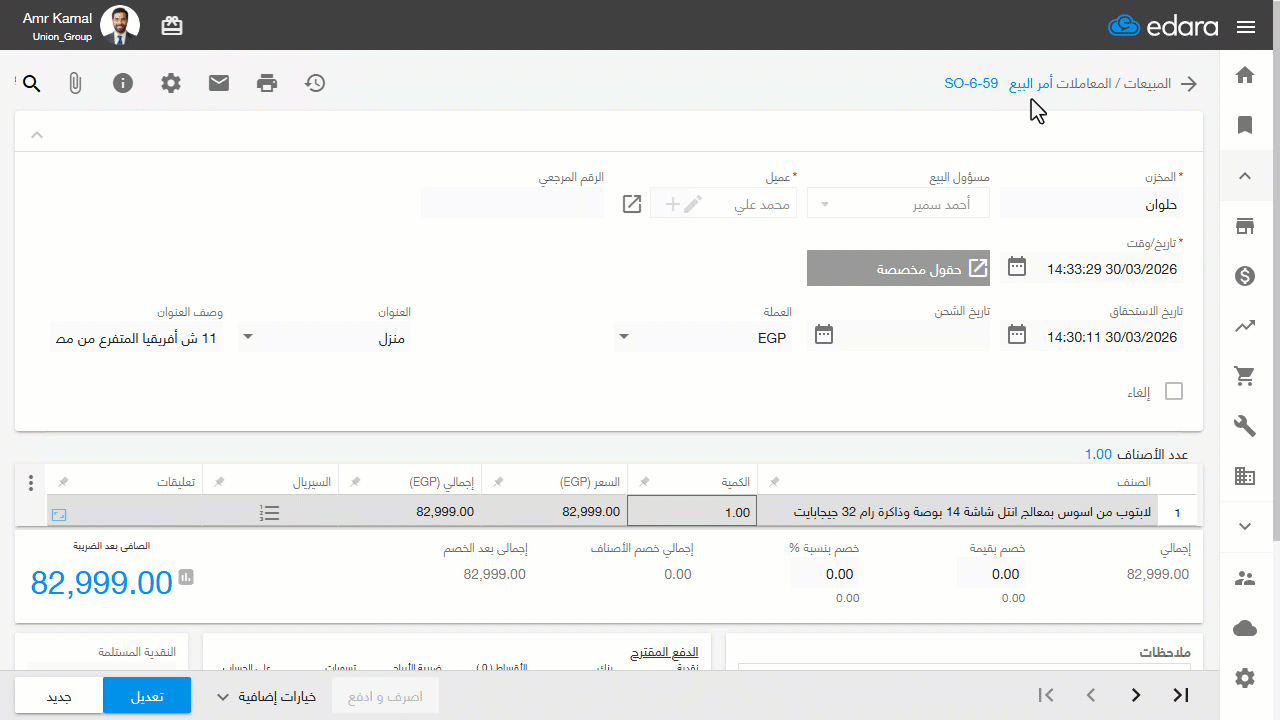The image size is (1280, 720).
Task: Go back using the arrow icon
Action: [x=1189, y=84]
